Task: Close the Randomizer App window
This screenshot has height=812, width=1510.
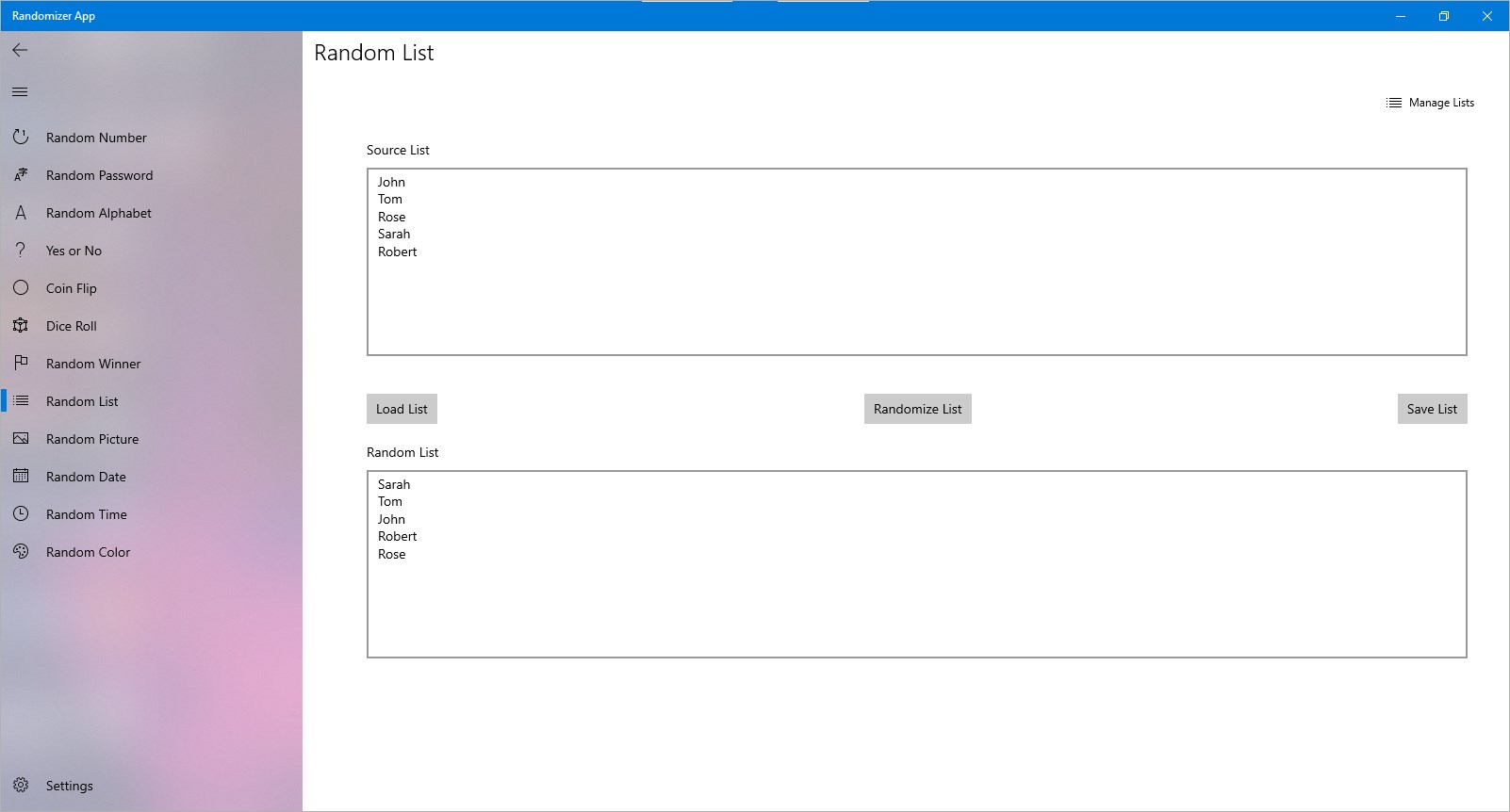Action: pos(1487,16)
